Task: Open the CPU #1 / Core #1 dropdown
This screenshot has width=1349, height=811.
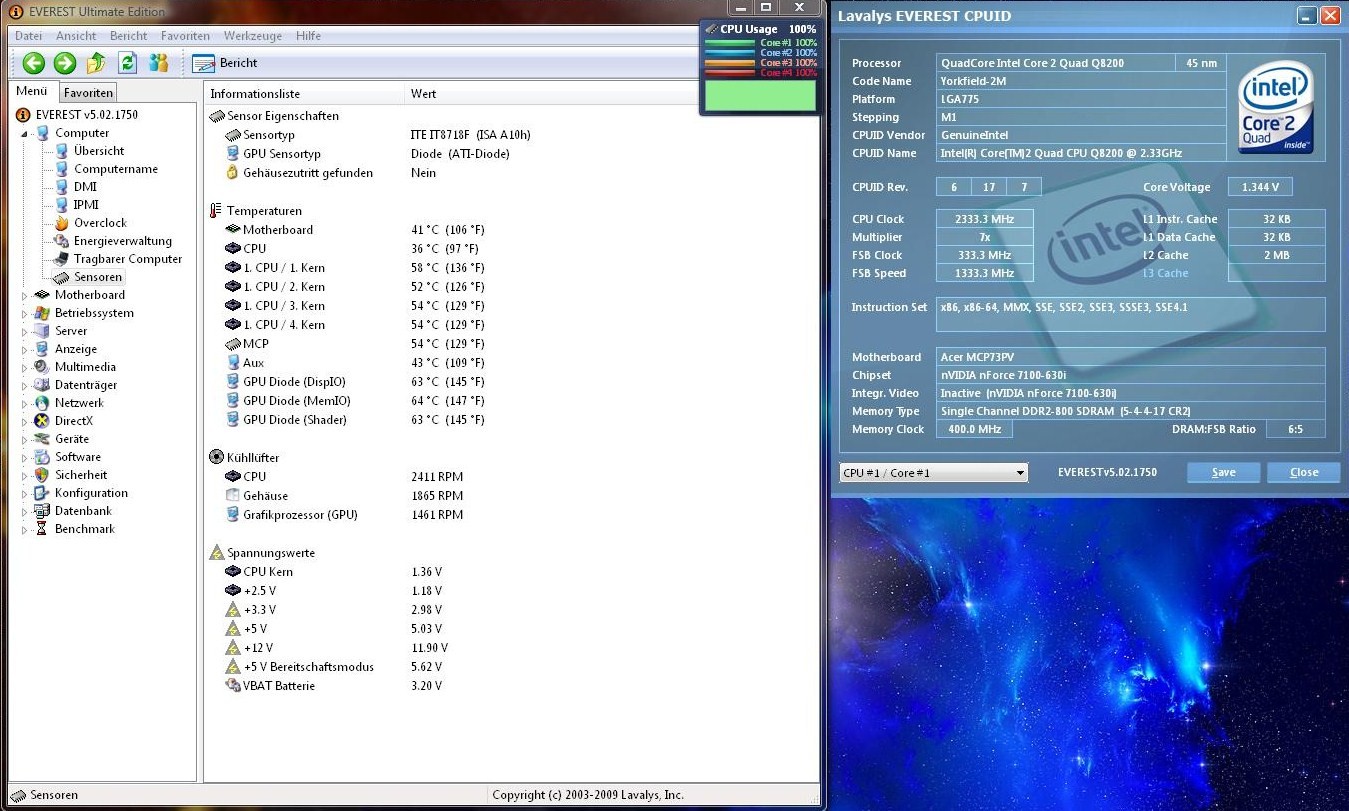Action: (933, 473)
